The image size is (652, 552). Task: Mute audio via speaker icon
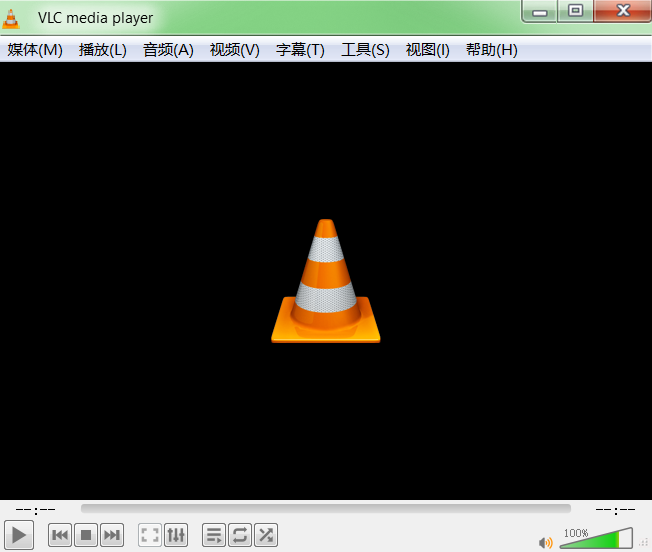[x=546, y=542]
